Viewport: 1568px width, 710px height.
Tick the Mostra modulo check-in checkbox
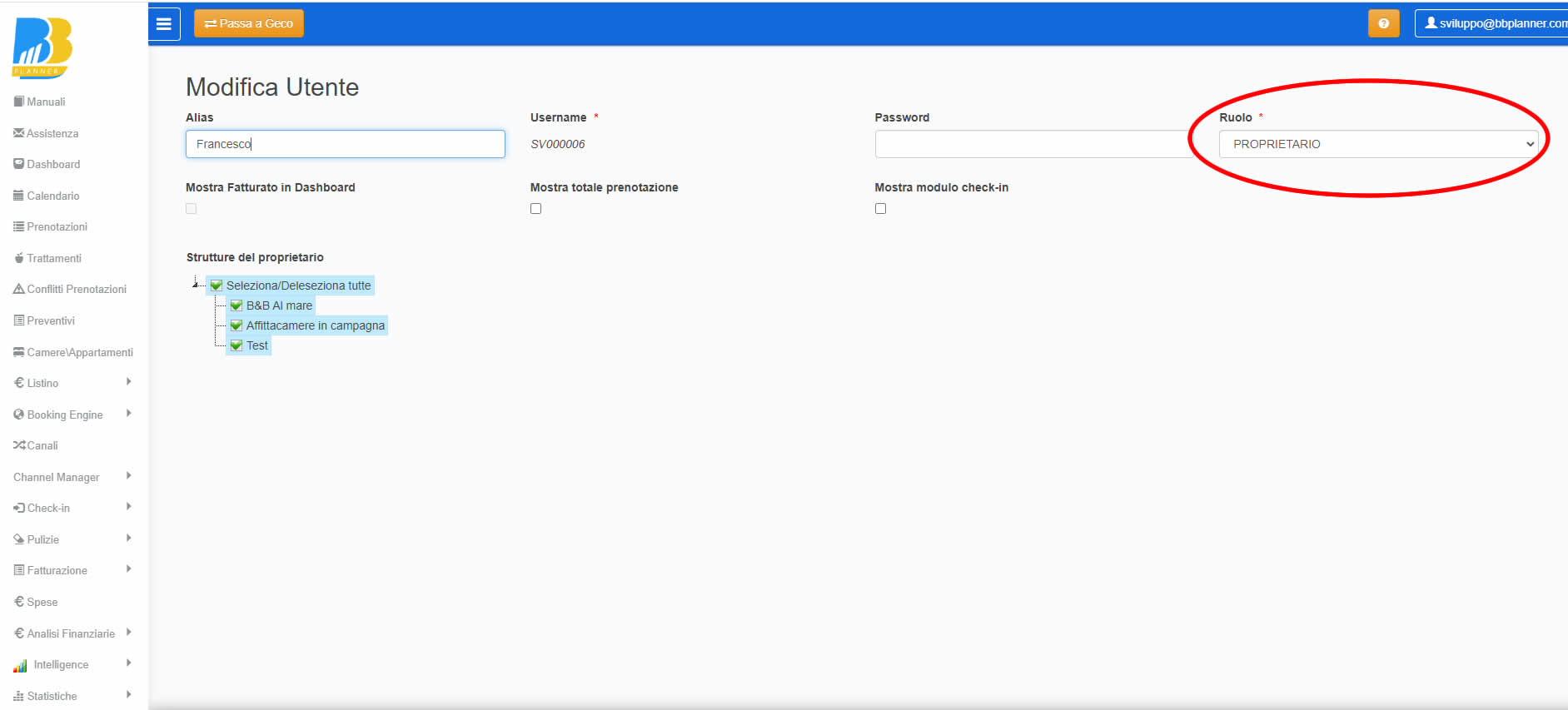tap(880, 209)
